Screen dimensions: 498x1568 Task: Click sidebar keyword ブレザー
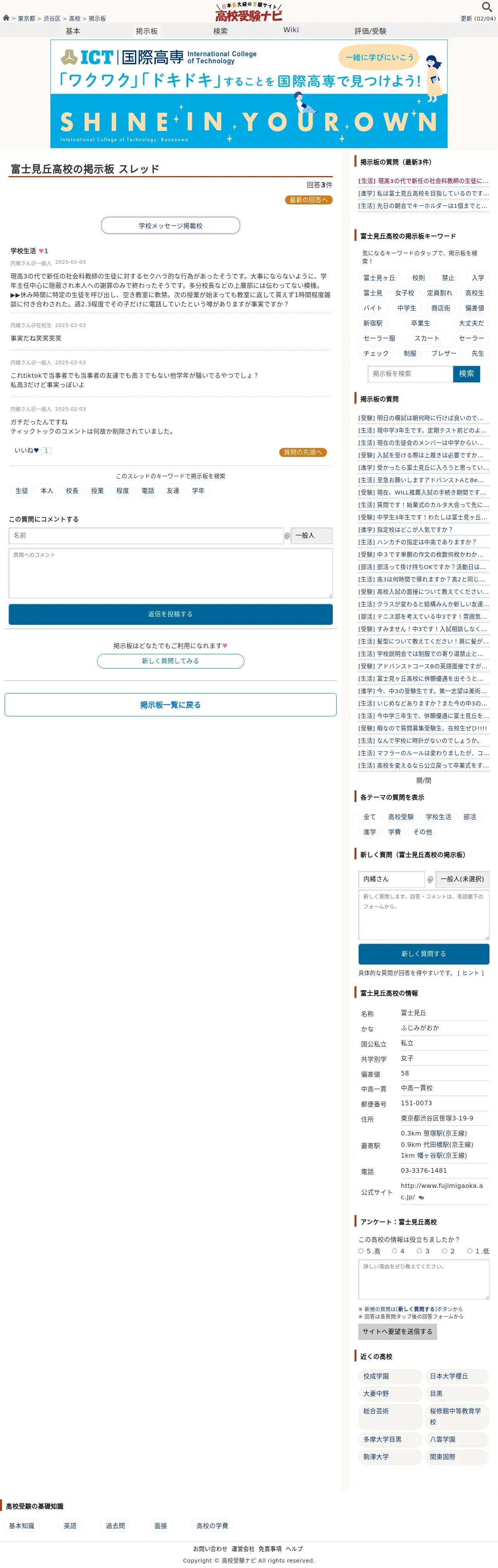coord(444,353)
